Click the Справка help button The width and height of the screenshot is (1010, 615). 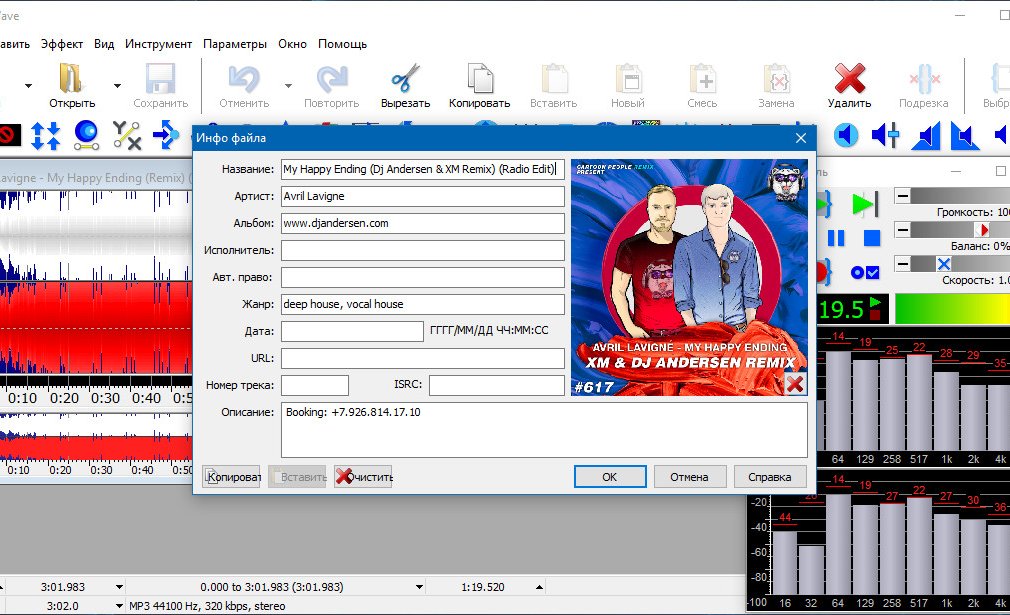pyautogui.click(x=770, y=477)
